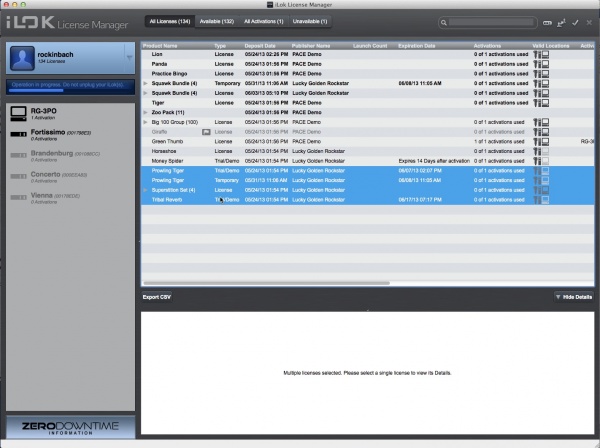Click 'Expires 14 Days after activation' cell

point(434,161)
